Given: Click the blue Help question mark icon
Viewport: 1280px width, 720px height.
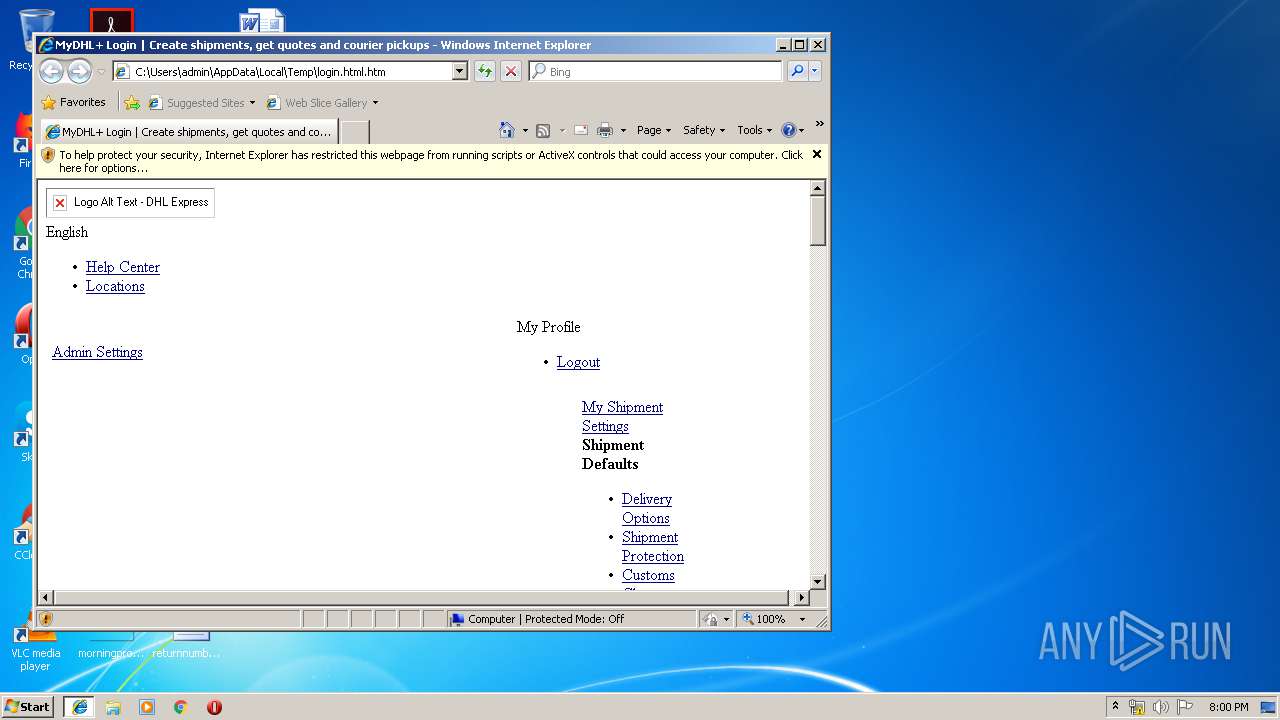Looking at the screenshot, I should (x=788, y=130).
